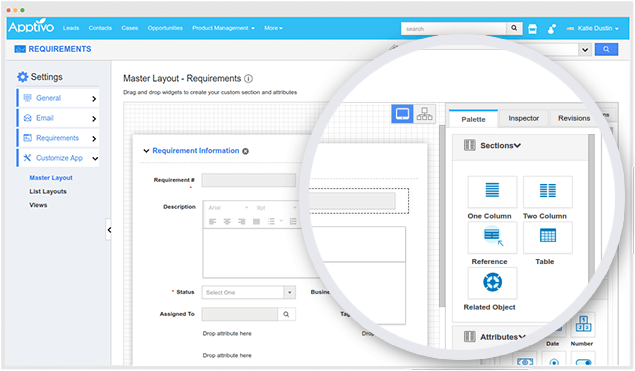Click the layout canvas vertical scrollbar

(x=442, y=215)
